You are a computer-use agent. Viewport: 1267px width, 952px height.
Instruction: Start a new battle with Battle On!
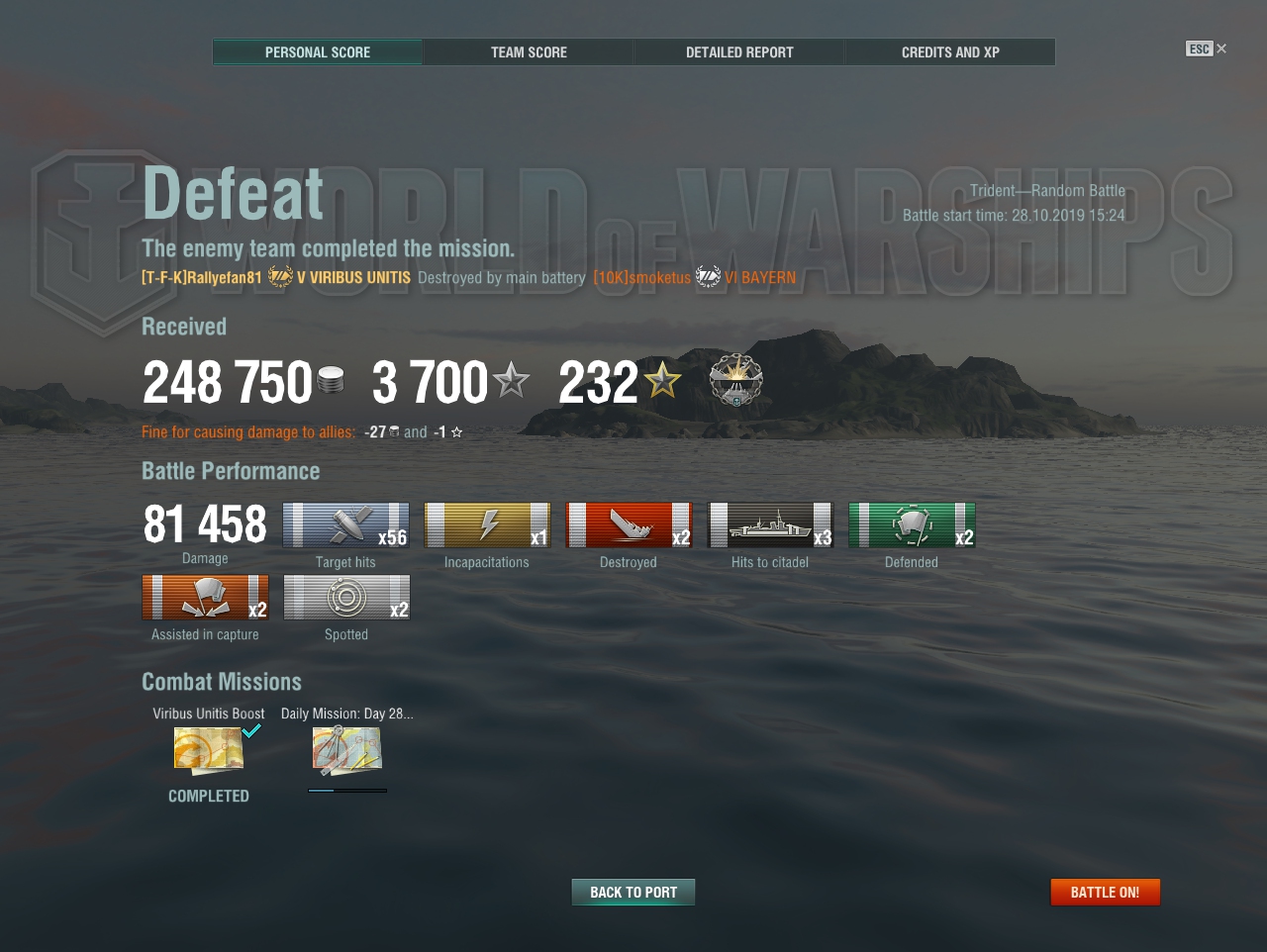pos(1105,893)
